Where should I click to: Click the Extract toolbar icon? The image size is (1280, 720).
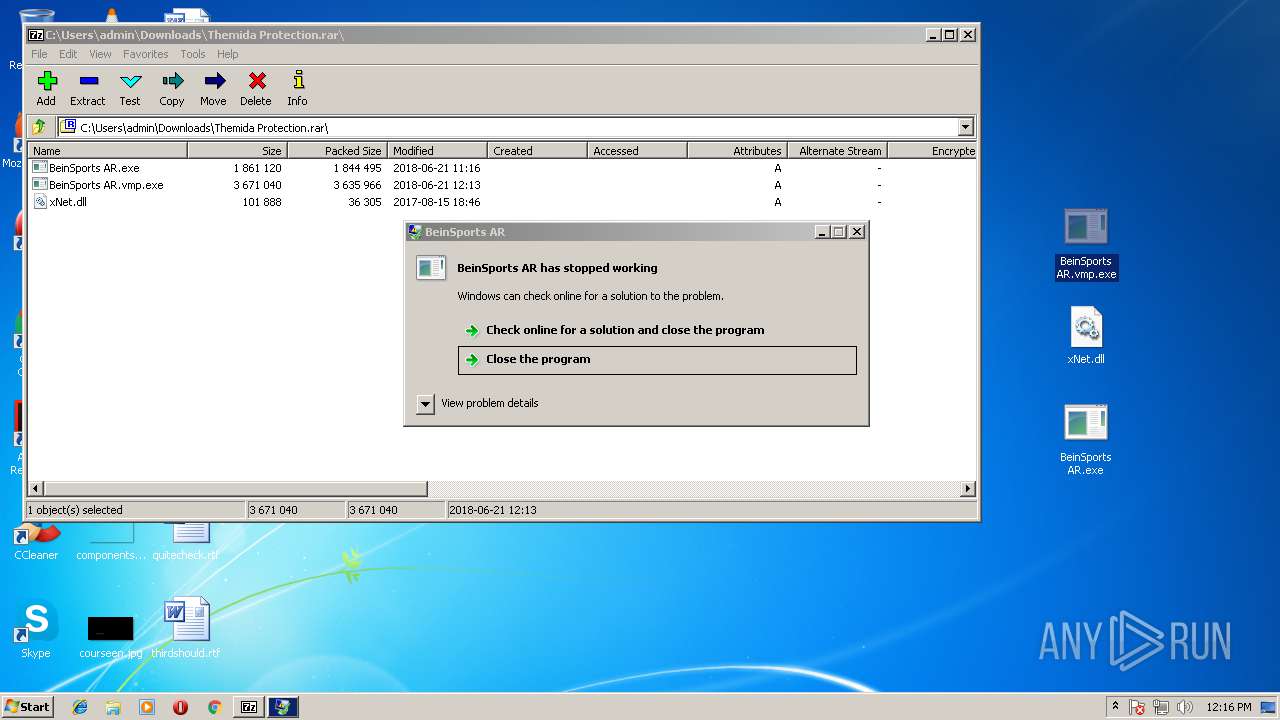click(x=88, y=88)
